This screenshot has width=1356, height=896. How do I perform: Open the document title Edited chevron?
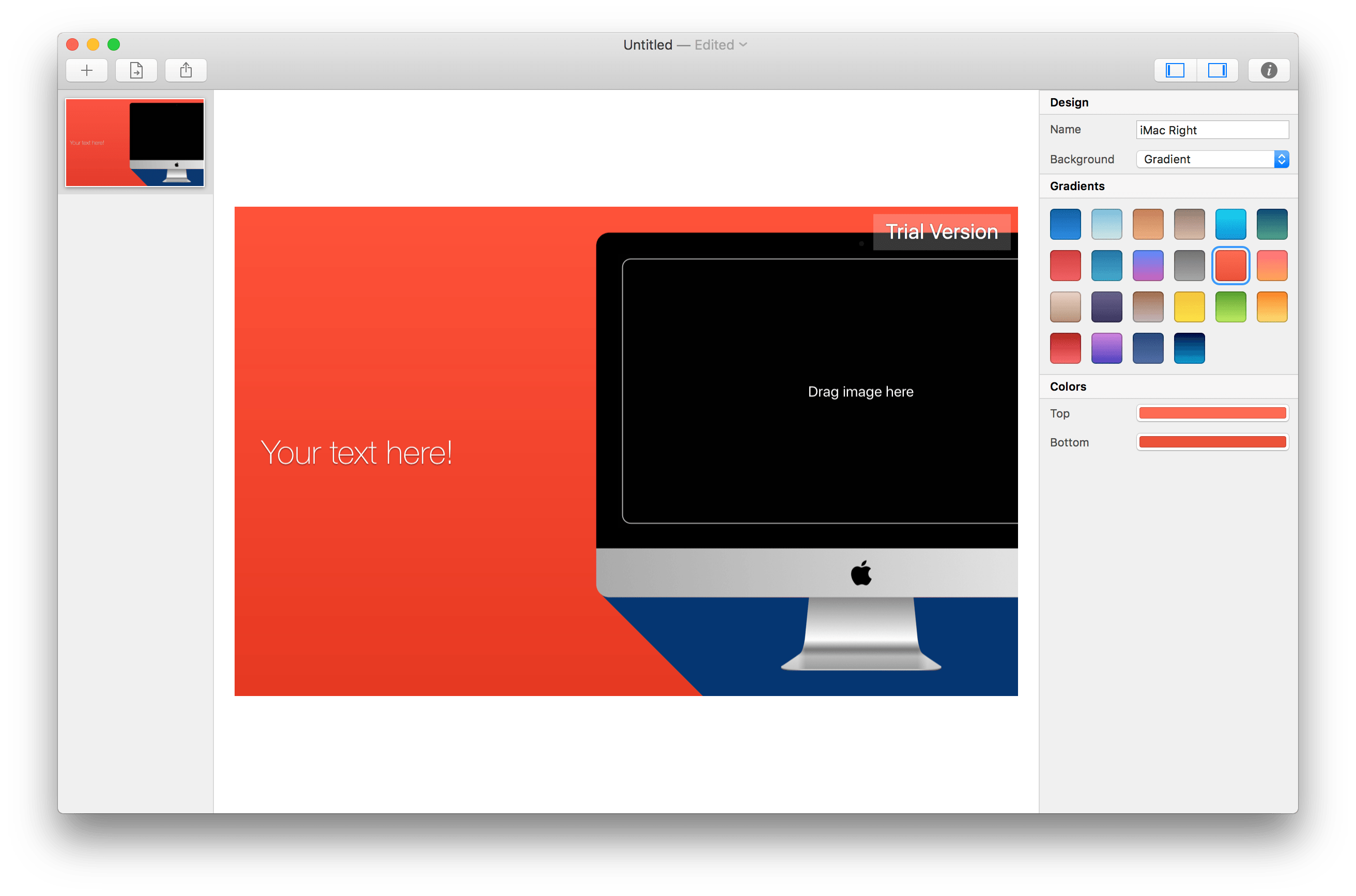pos(743,44)
